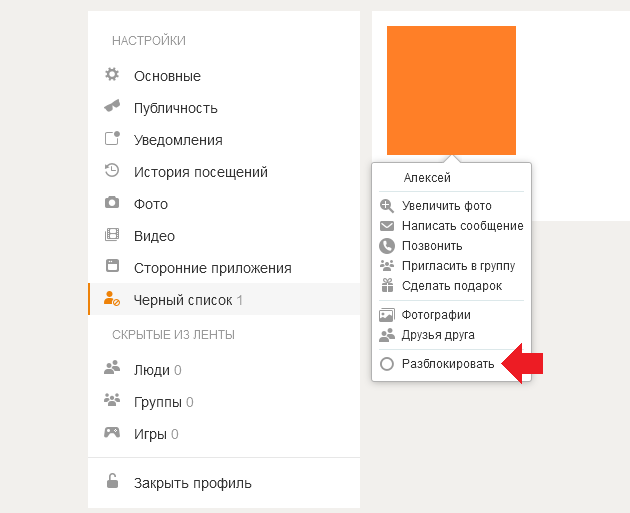The image size is (630, 513).
Task: Click the gear icon beside Основные
Action: [x=112, y=74]
